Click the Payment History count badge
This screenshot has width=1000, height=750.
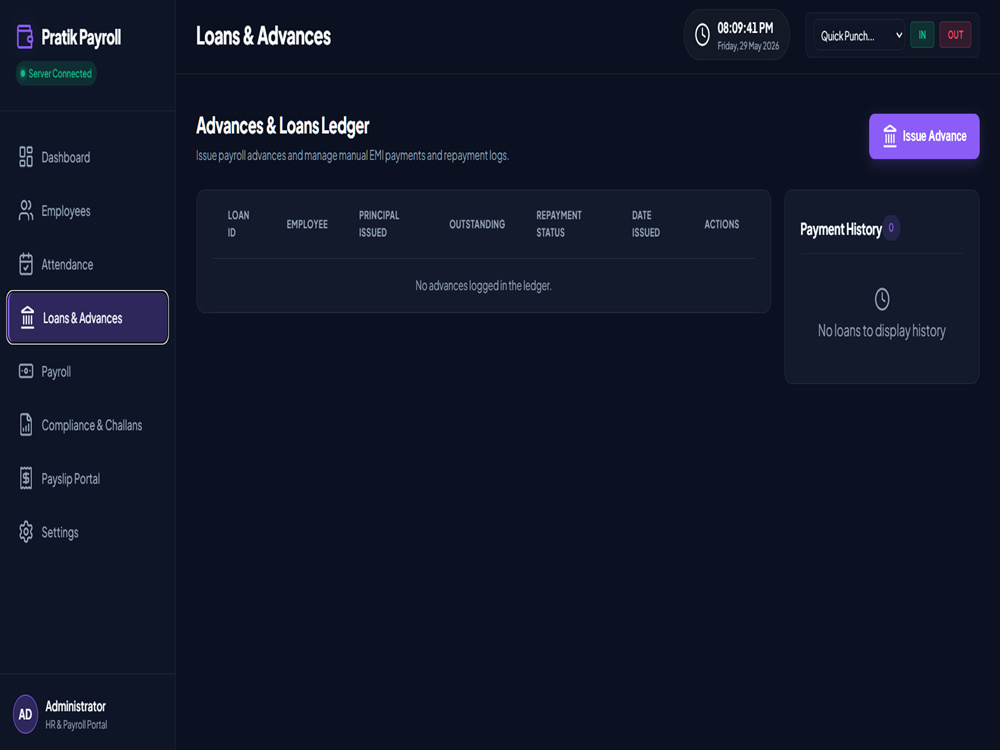click(x=891, y=228)
